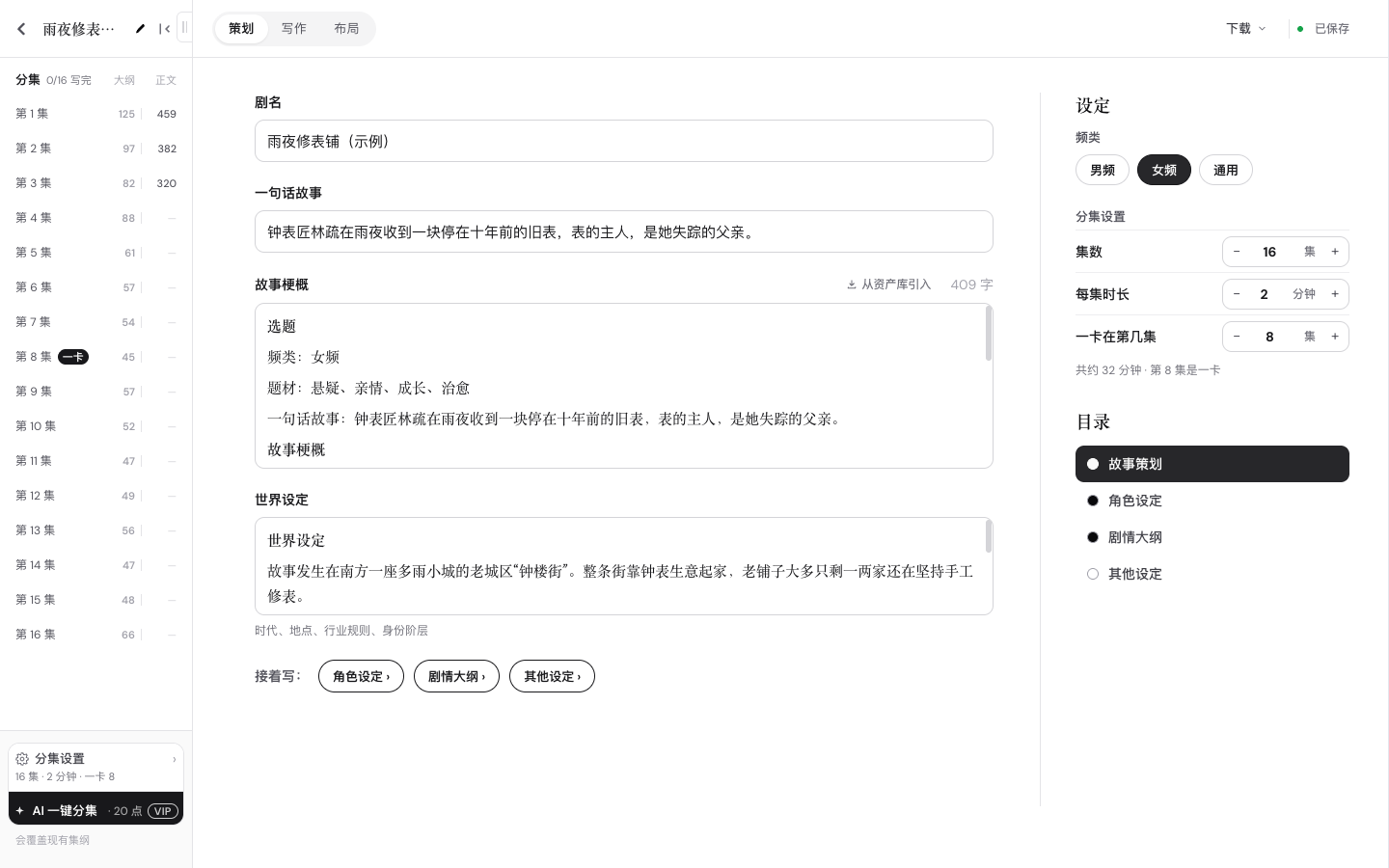The image size is (1389, 868).
Task: Click 从资产库引入 link
Action: click(888, 285)
